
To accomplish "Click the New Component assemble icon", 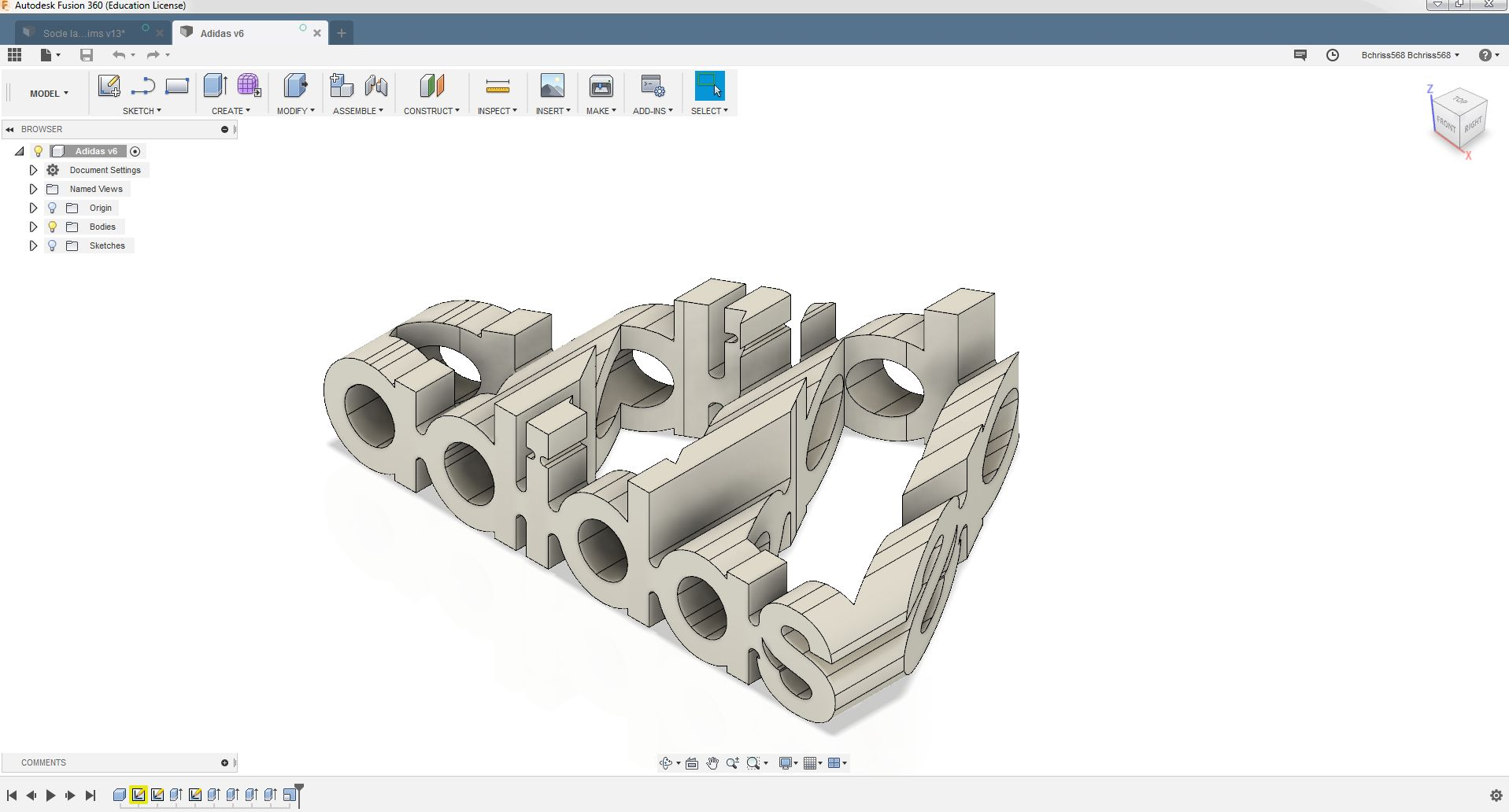I will tap(342, 86).
